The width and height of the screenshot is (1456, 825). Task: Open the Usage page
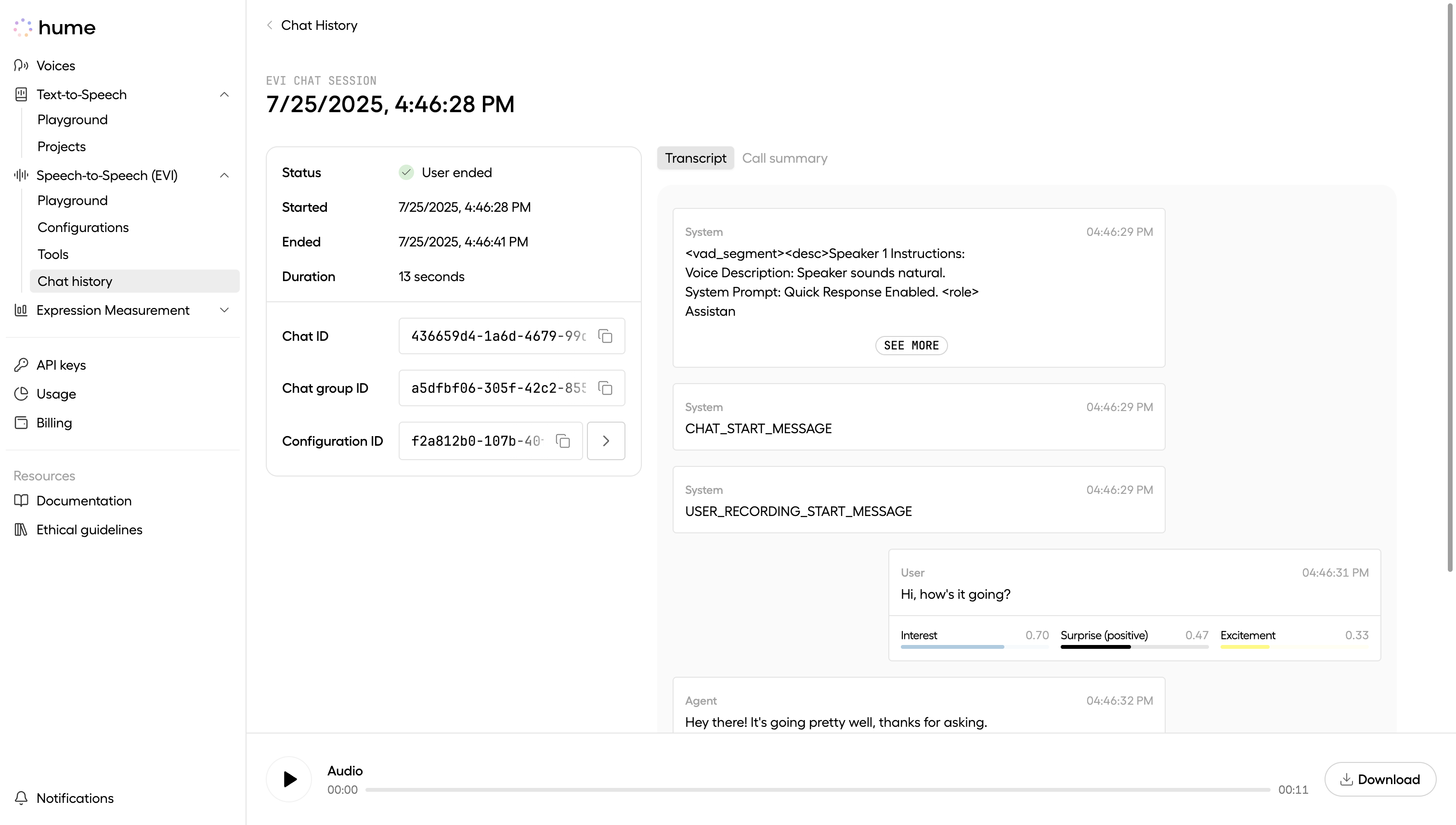click(55, 394)
